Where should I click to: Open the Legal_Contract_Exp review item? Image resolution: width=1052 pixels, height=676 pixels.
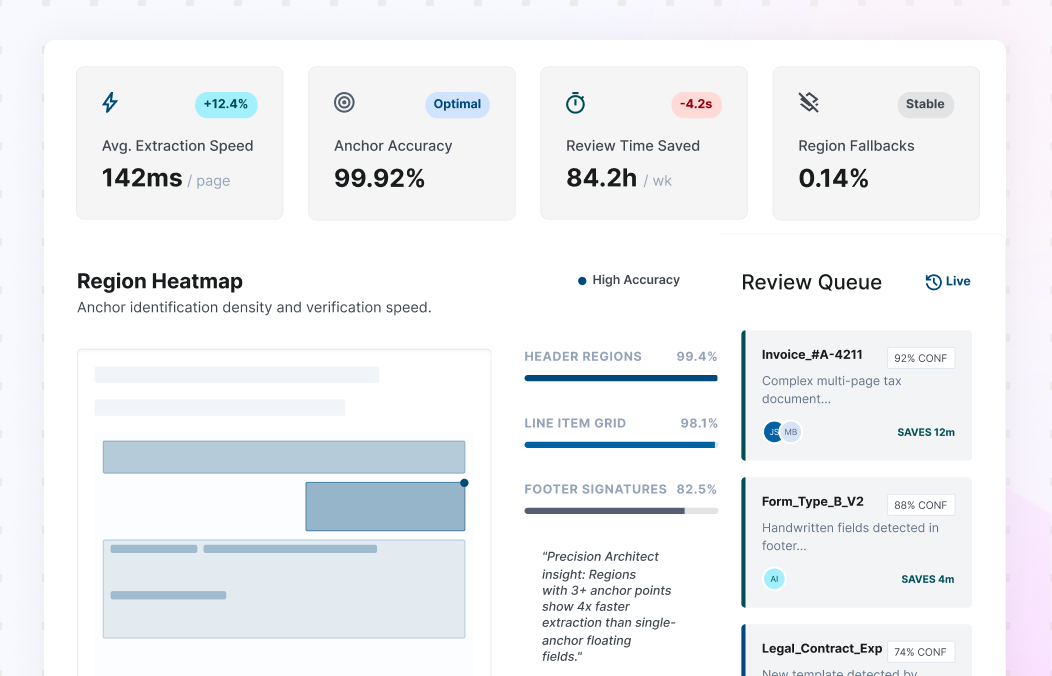pos(857,650)
